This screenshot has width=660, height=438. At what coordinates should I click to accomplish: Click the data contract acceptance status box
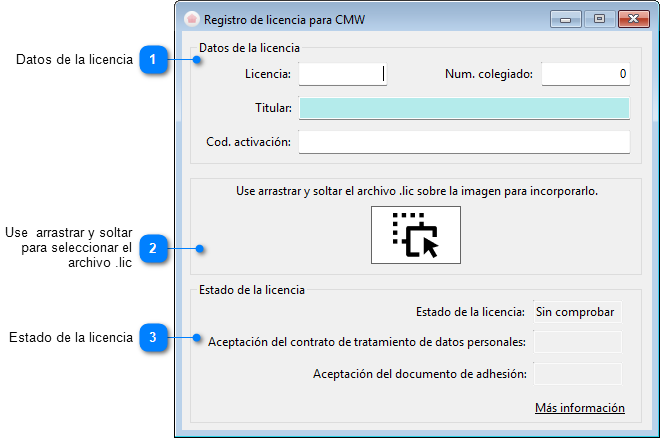[x=577, y=342]
